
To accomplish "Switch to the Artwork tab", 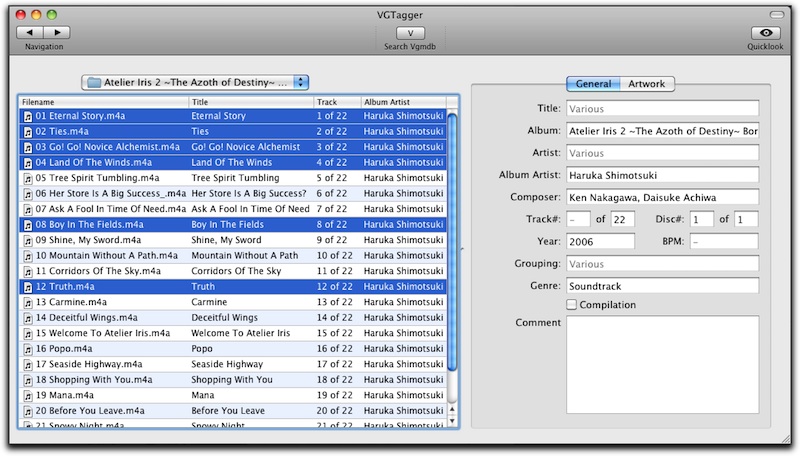I will (646, 84).
